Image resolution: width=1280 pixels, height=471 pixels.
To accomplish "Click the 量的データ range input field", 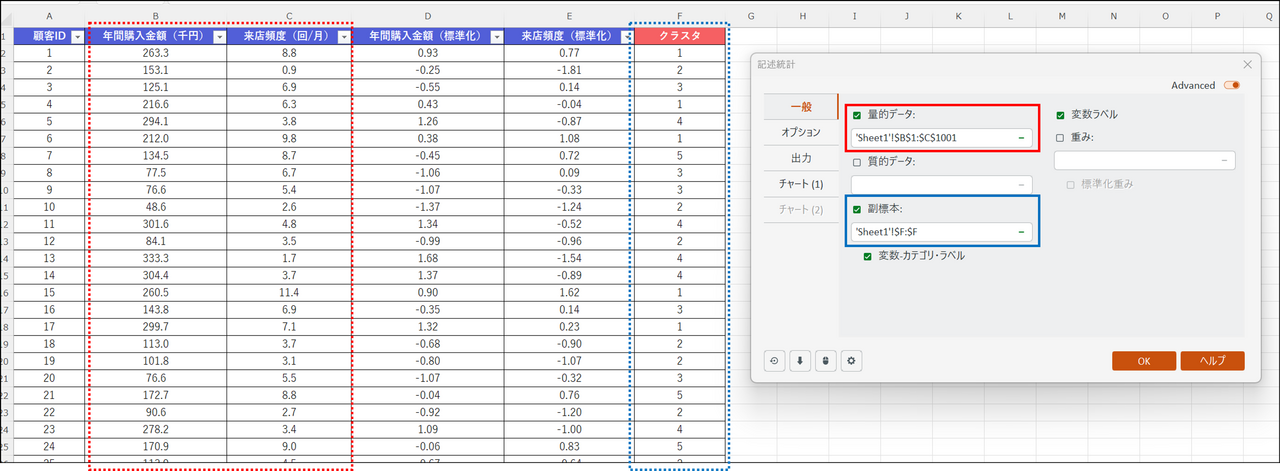I will pos(941,137).
